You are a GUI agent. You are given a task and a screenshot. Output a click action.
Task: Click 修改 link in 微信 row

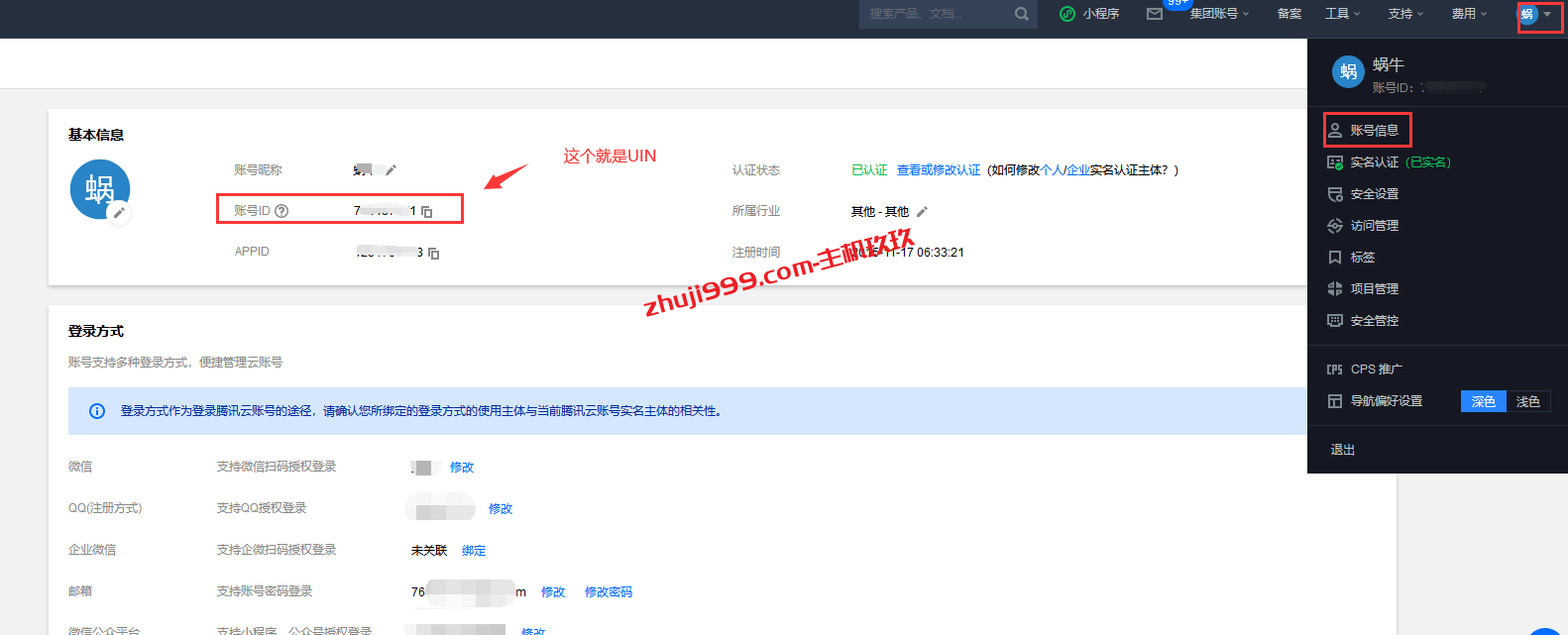[x=462, y=468]
